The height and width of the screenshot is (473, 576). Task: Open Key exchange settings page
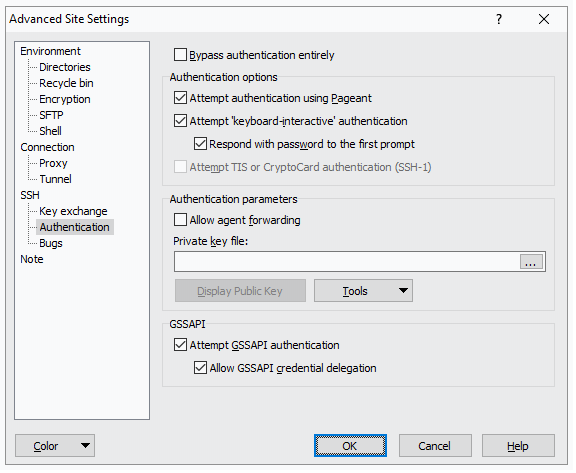tap(73, 211)
